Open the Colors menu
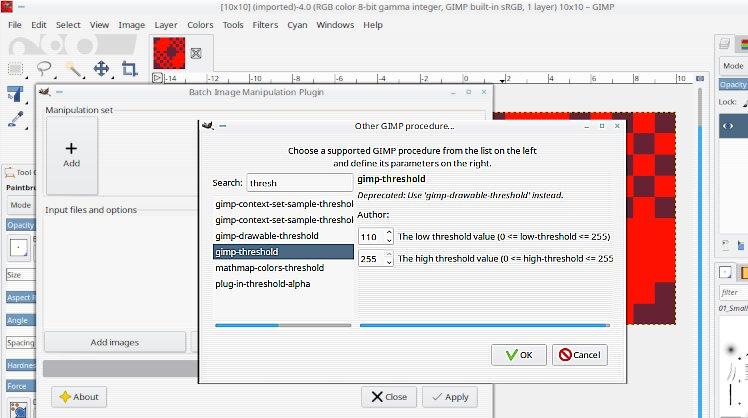 click(x=200, y=25)
